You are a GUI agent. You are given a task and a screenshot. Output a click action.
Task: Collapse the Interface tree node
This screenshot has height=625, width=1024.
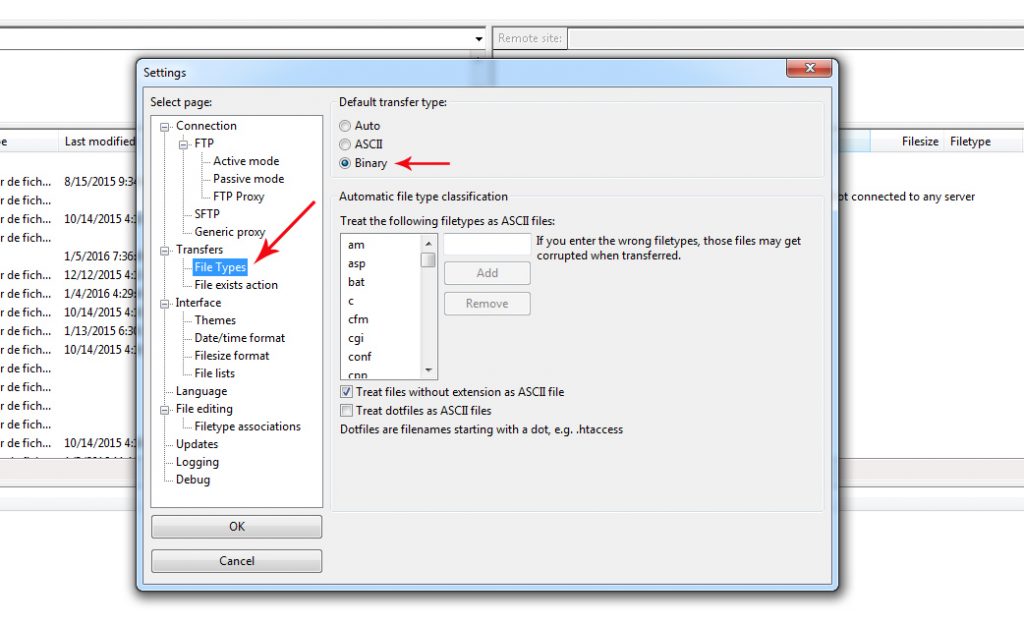click(165, 304)
